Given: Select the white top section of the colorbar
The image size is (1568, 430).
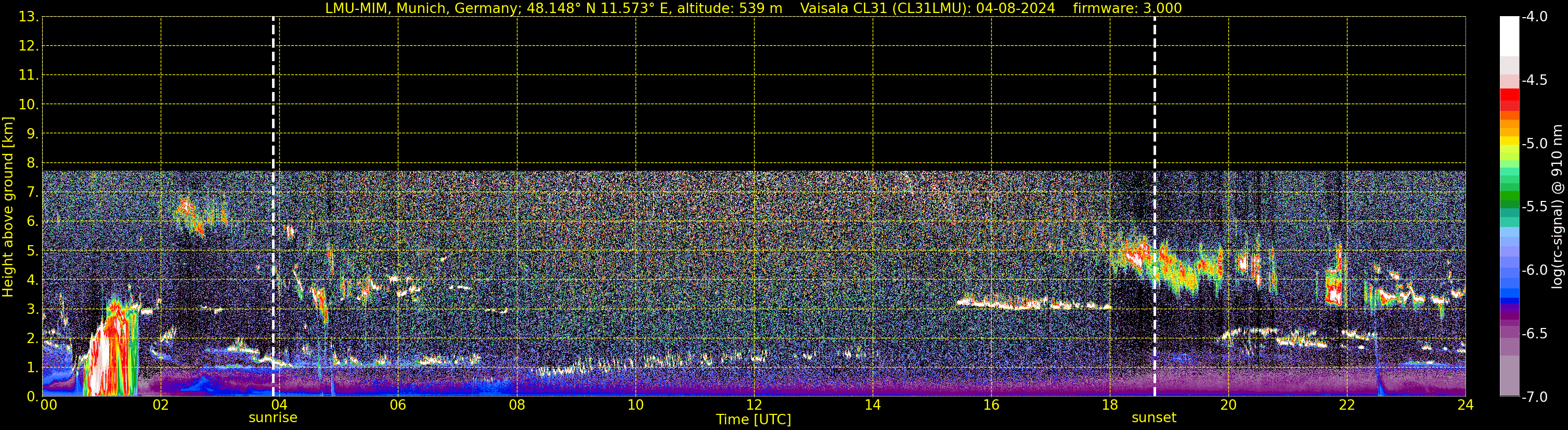Looking at the screenshot, I should point(1509,35).
